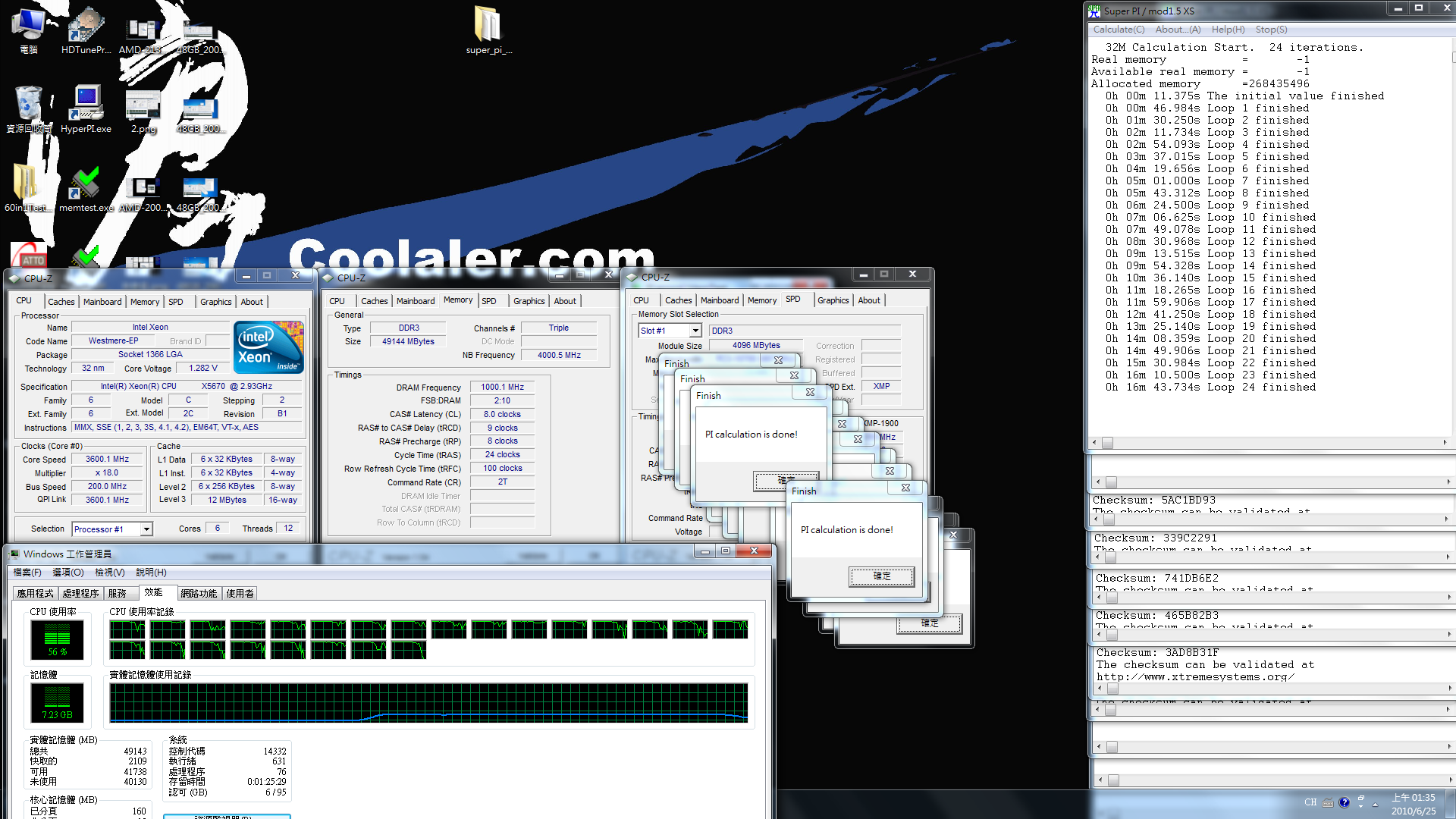Open the 電腦 computer desktop icon
The image size is (1456, 819).
[x=29, y=30]
